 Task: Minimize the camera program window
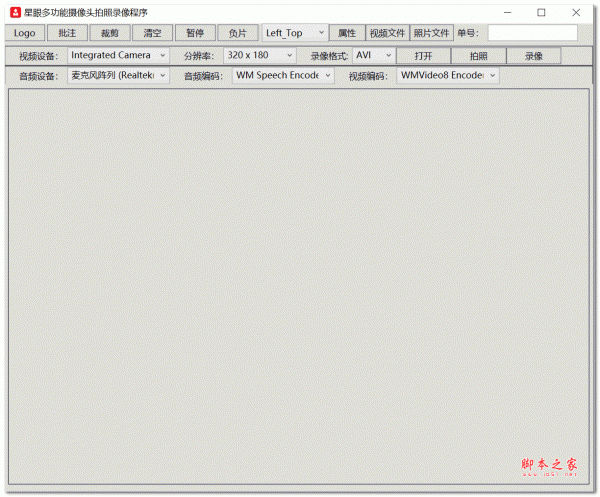coord(507,13)
